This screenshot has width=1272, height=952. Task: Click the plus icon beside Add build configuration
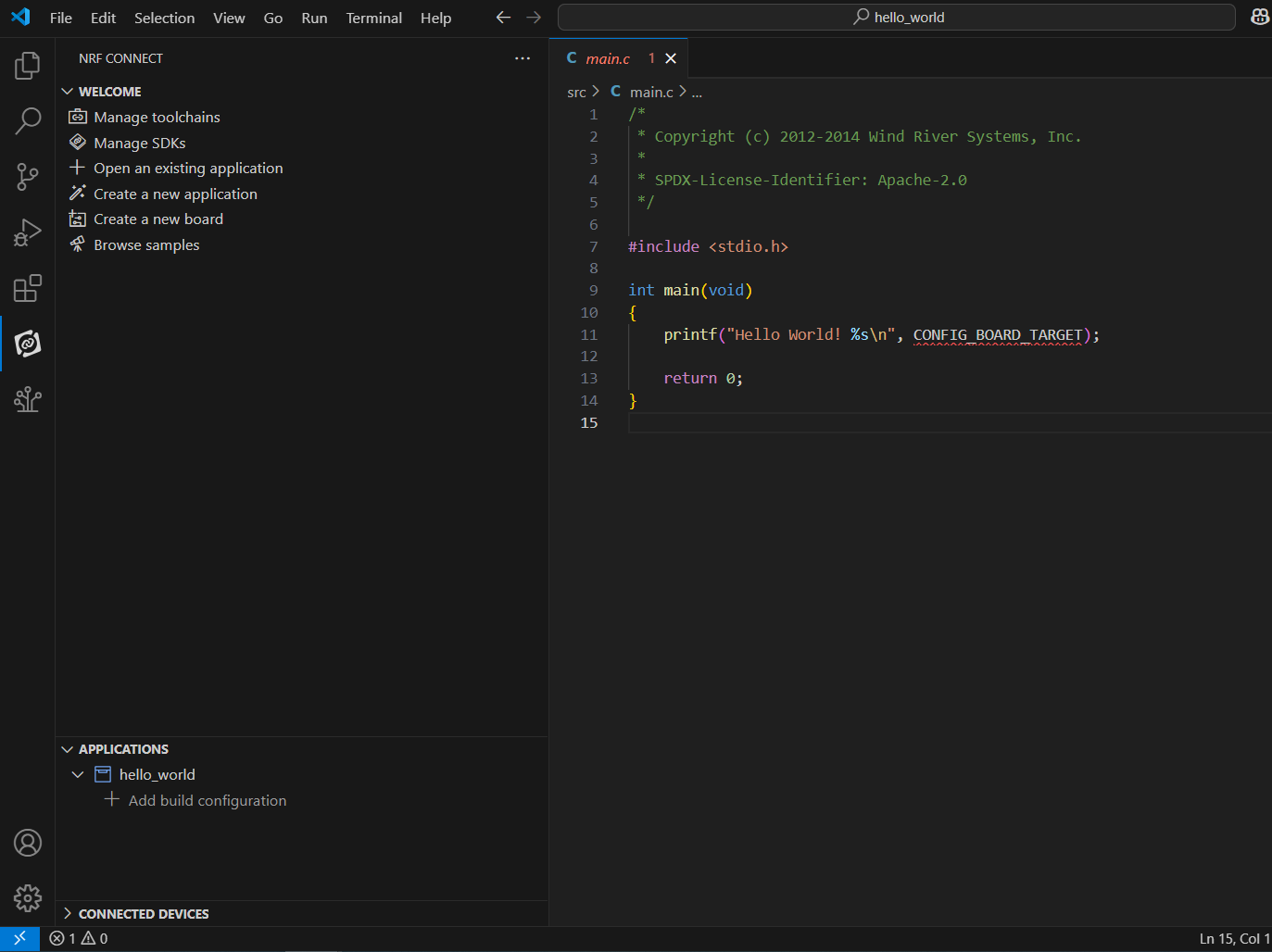click(x=112, y=799)
